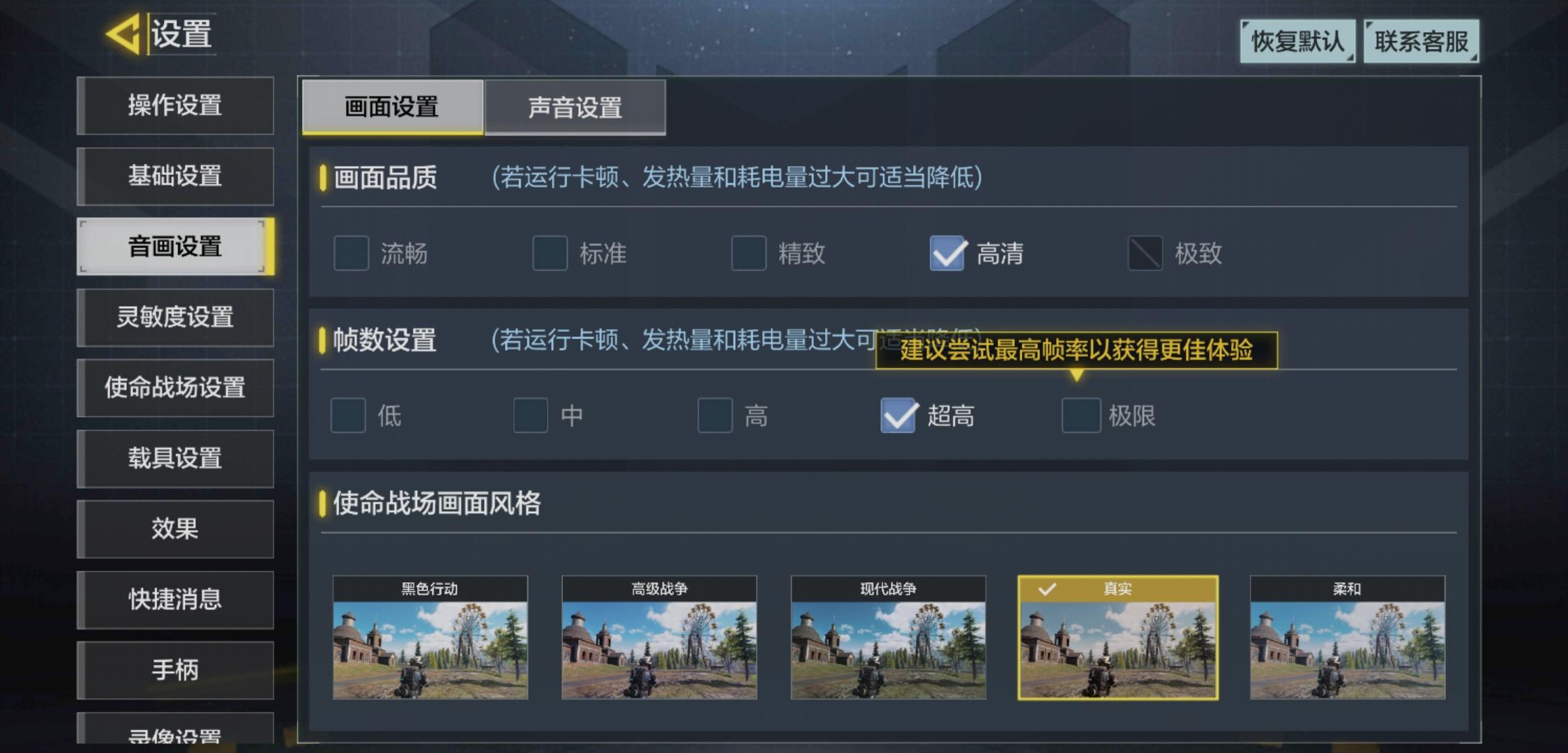
Task: Switch to 声音设置 tab
Action: pos(575,107)
